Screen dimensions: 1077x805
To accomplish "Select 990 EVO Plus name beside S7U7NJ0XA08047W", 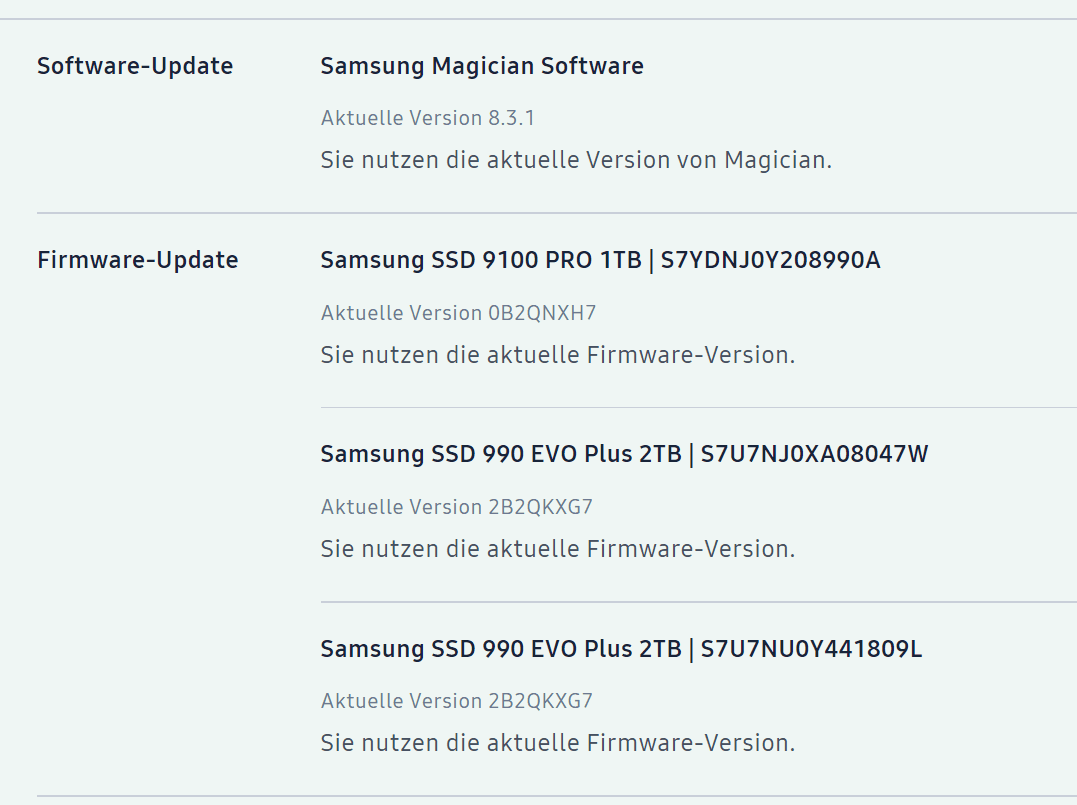I will point(500,454).
